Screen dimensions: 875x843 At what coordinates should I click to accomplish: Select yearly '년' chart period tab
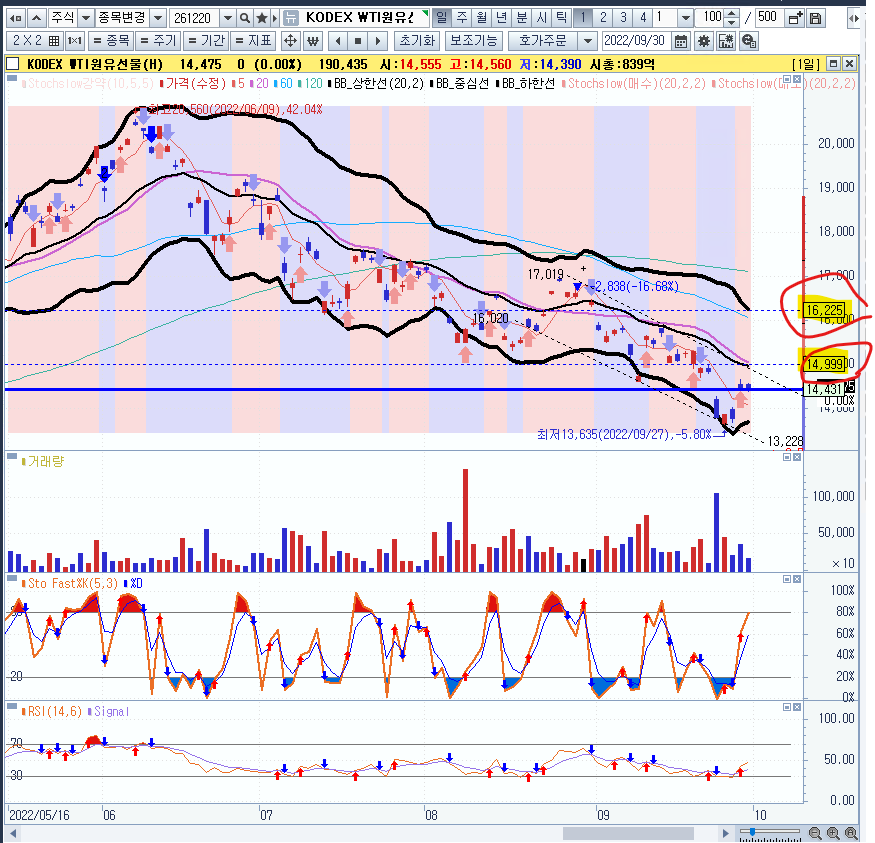point(502,18)
